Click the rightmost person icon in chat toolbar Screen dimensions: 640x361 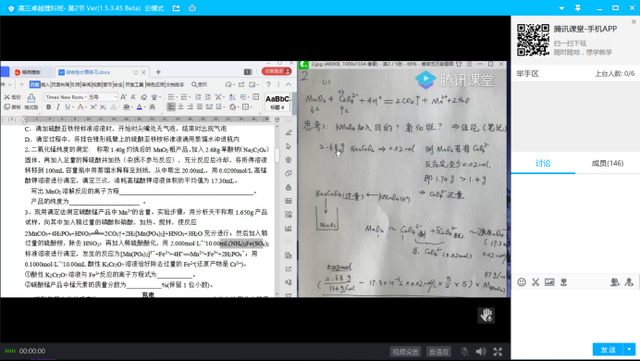click(629, 282)
